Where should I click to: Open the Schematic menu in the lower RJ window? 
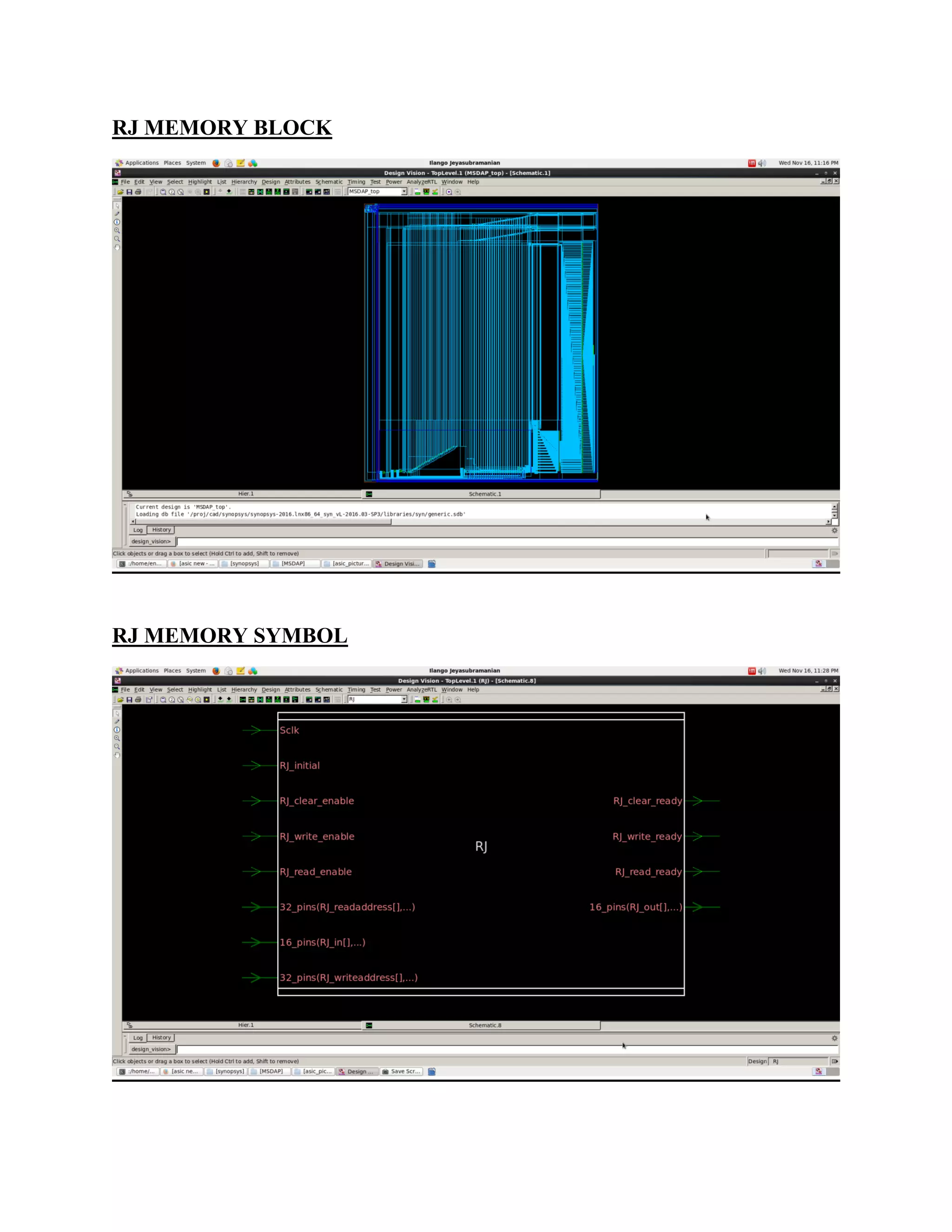pos(328,690)
